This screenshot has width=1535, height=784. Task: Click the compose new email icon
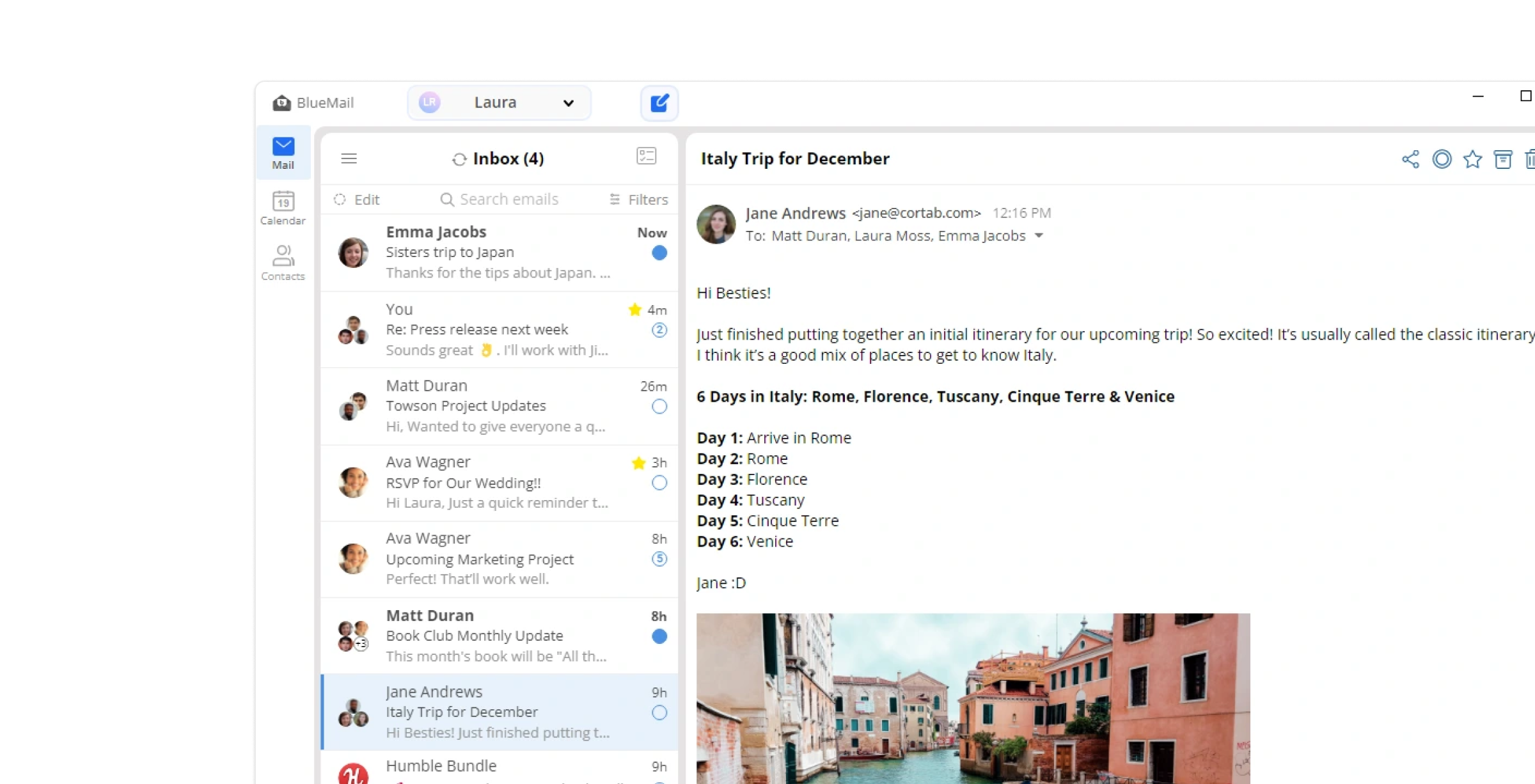coord(659,102)
